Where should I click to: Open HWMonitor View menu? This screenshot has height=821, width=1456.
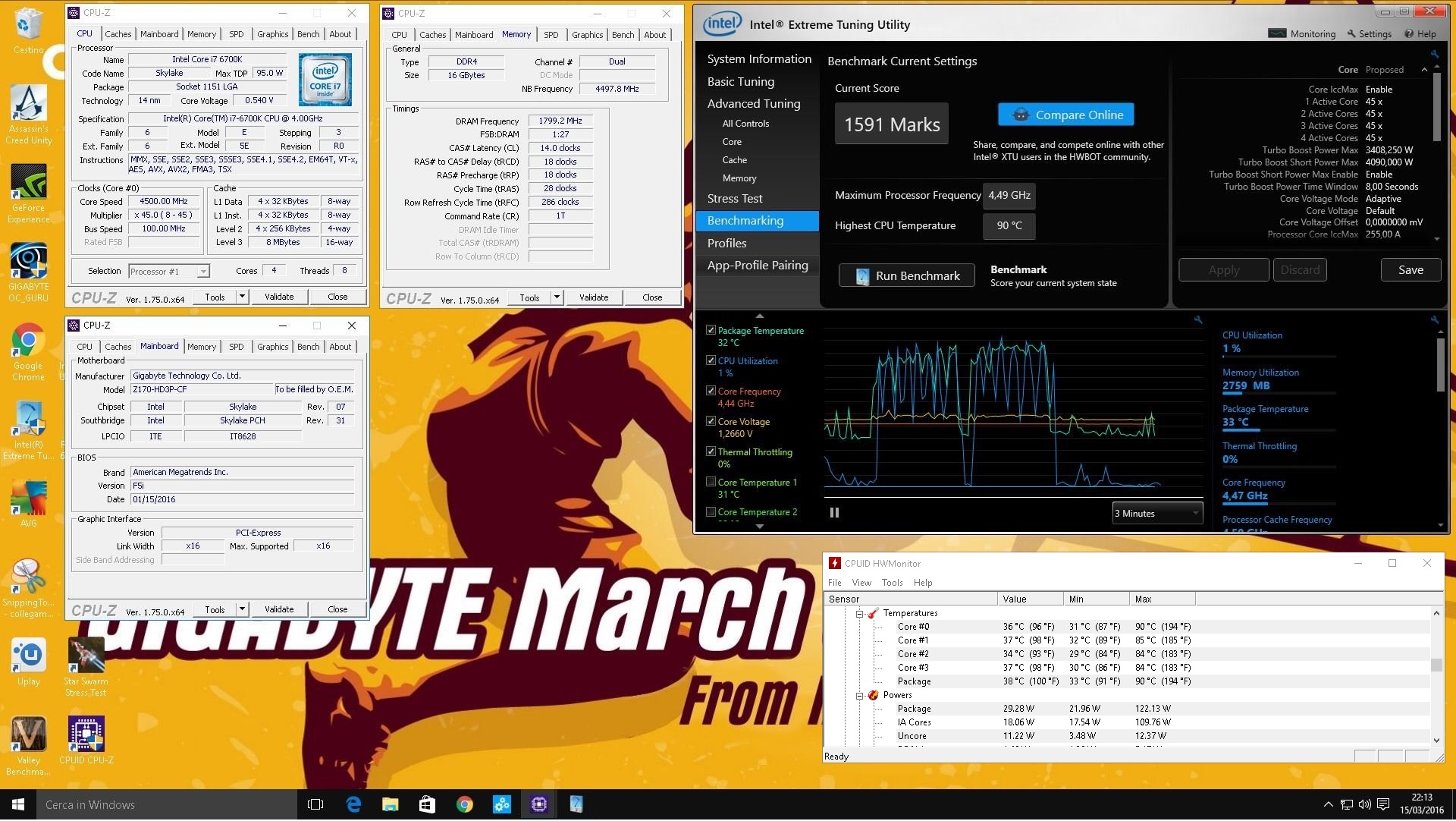point(861,584)
